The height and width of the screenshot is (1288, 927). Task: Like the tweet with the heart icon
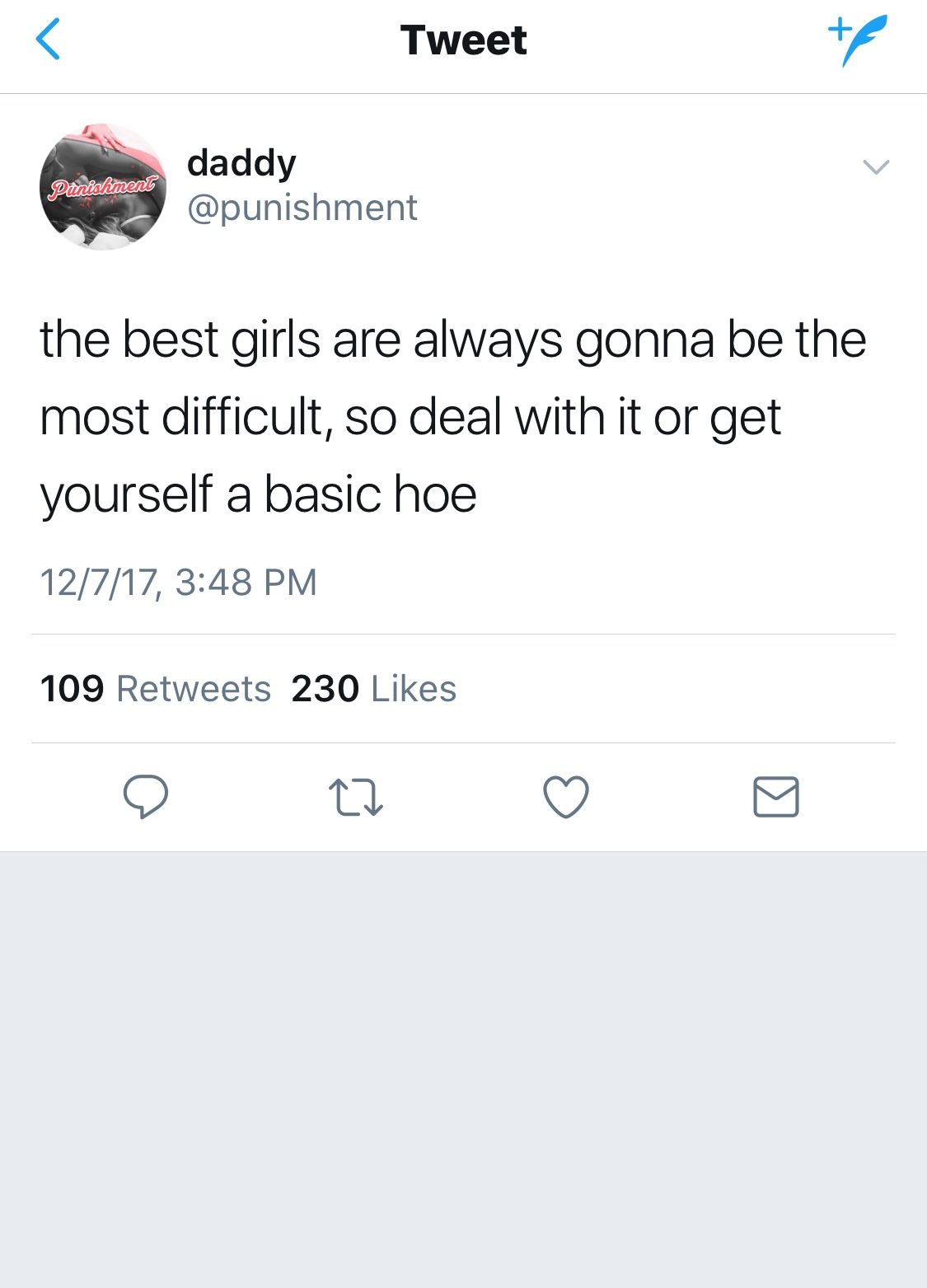[x=566, y=797]
